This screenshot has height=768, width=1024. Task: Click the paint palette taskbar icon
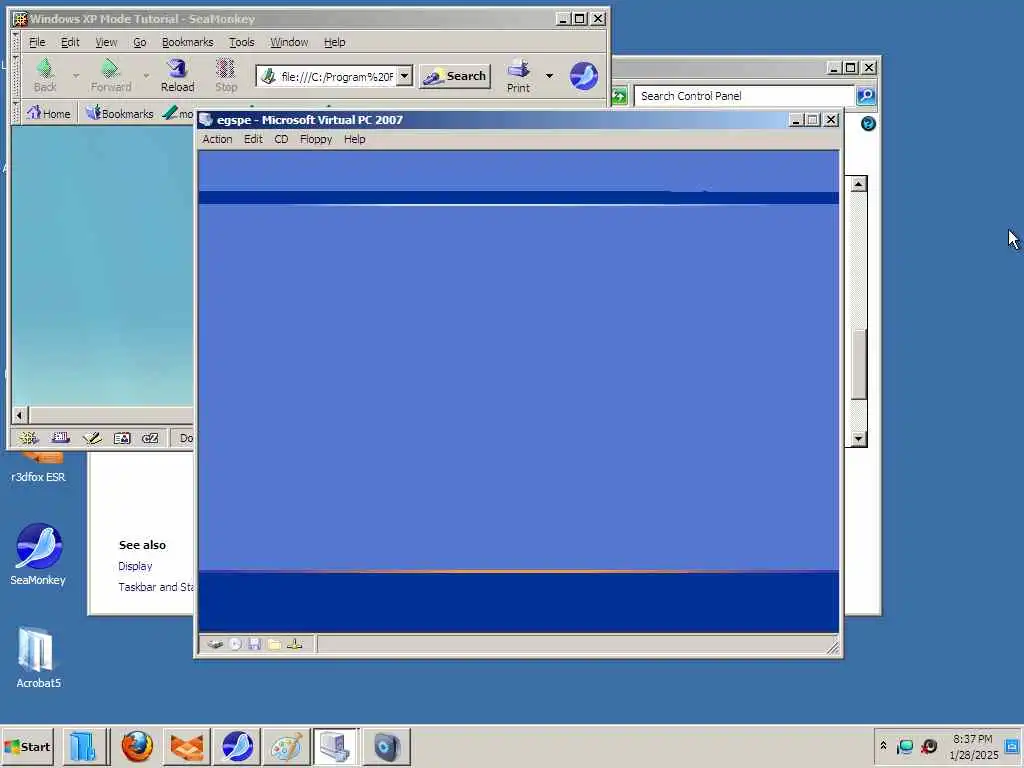[x=286, y=746]
